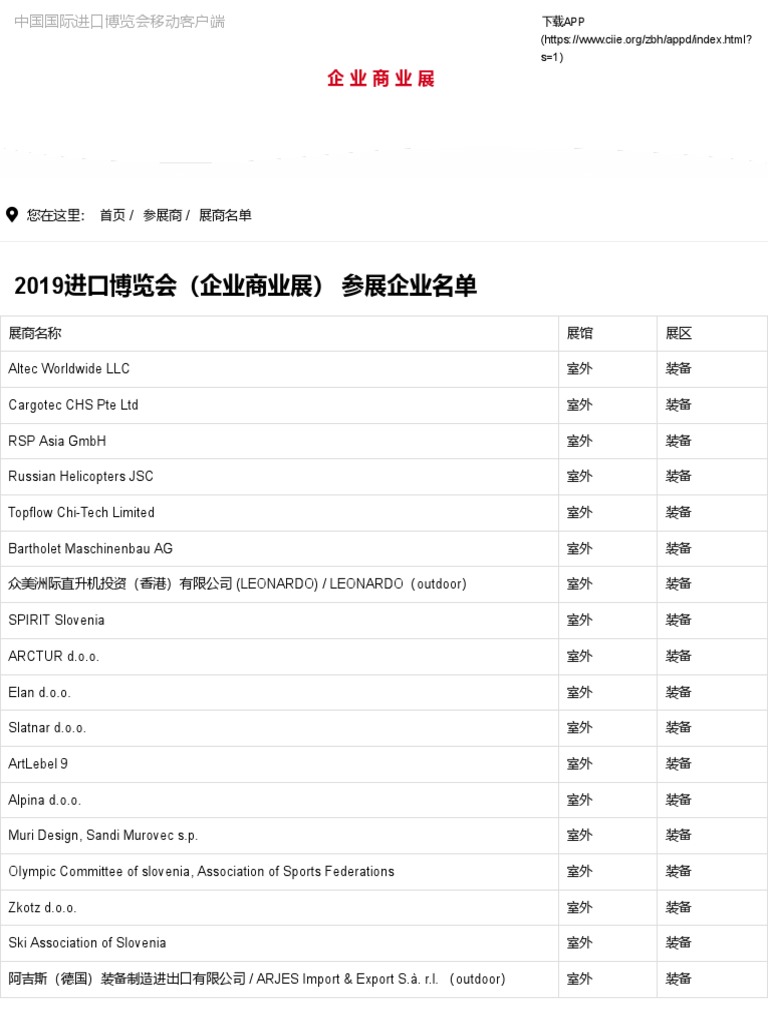The image size is (768, 1024).
Task: Click the 中国国际进口博览会移动客户端 header text
Action: click(120, 22)
